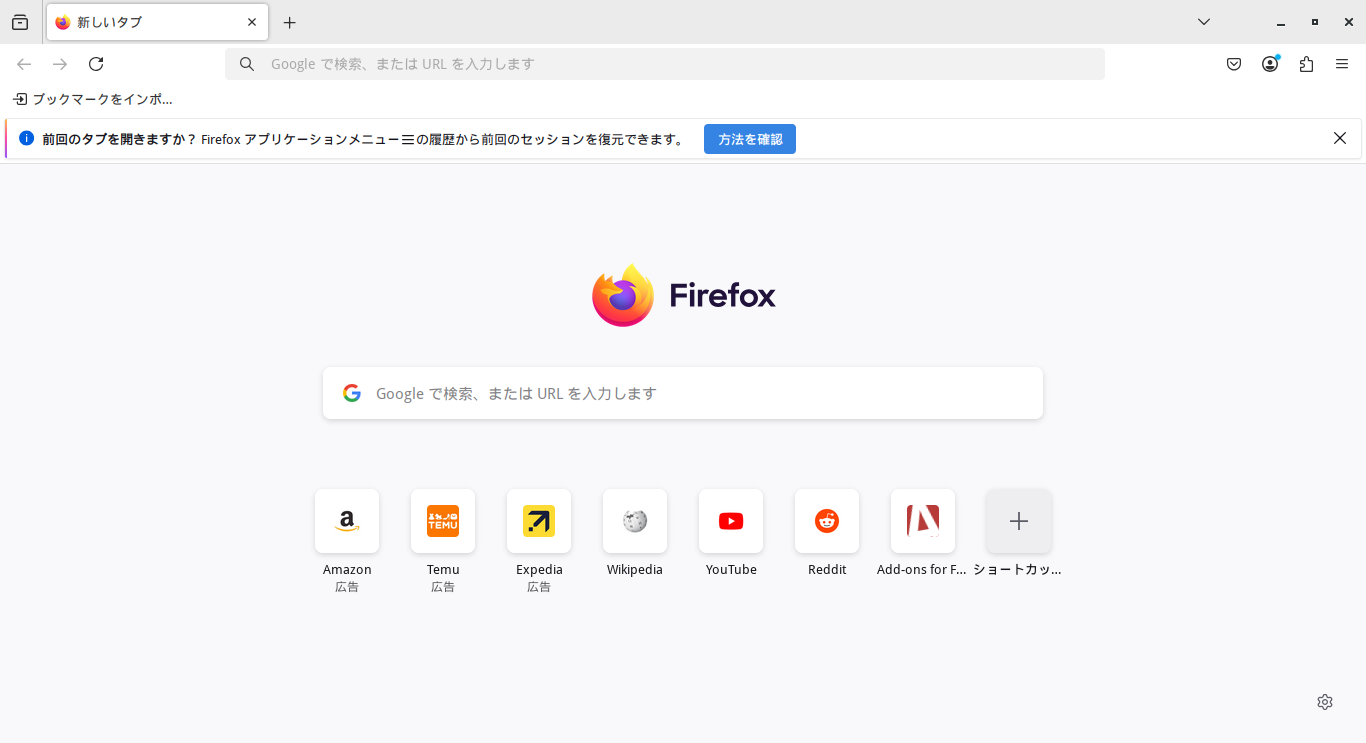Maximize the Firefox window
Image resolution: width=1366 pixels, height=743 pixels.
[1315, 22]
